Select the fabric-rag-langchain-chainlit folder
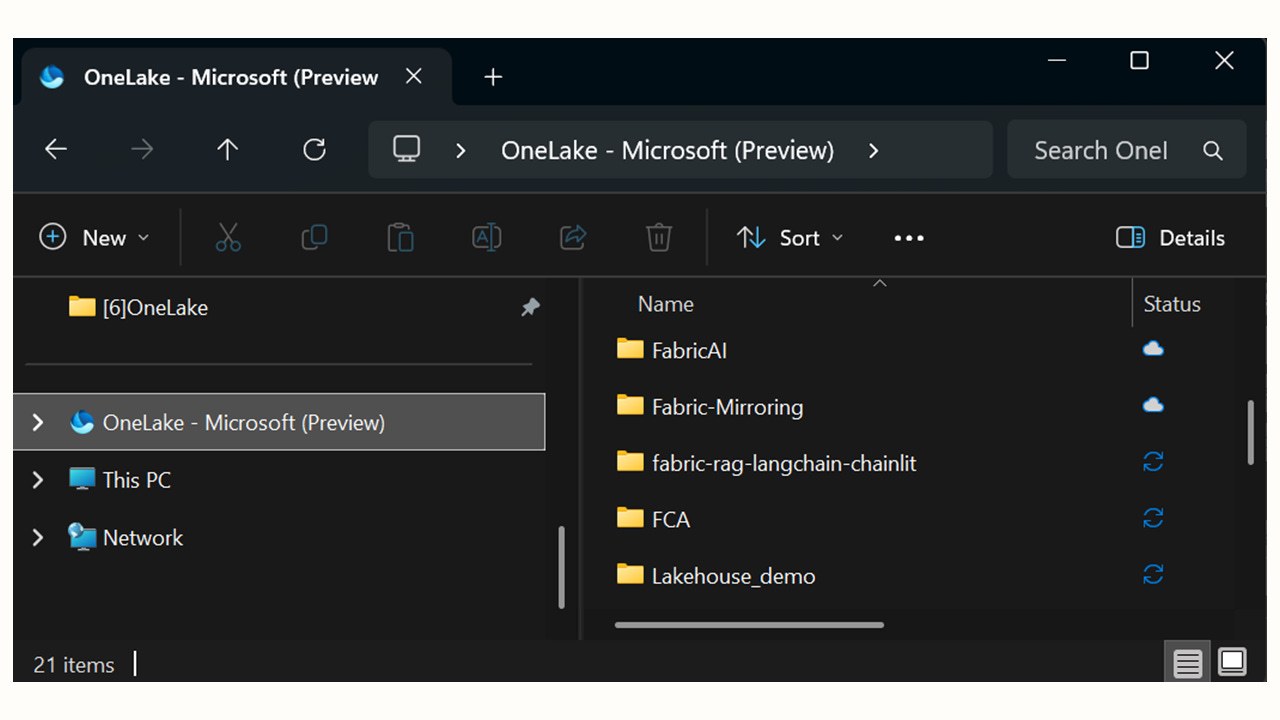 784,463
